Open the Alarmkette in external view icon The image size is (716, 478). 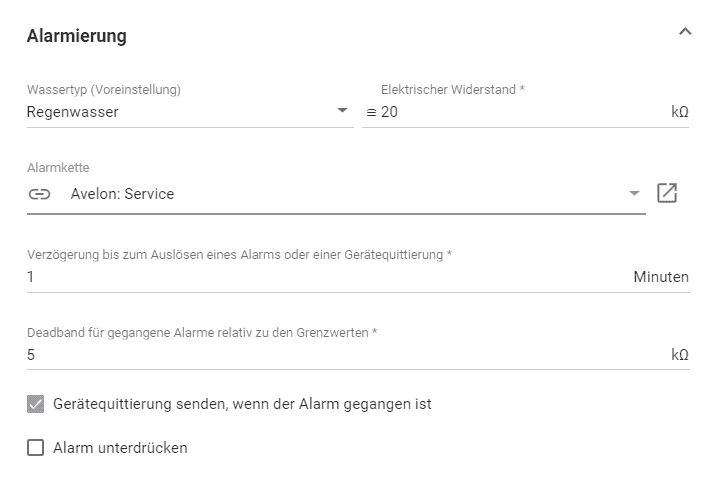[x=667, y=193]
